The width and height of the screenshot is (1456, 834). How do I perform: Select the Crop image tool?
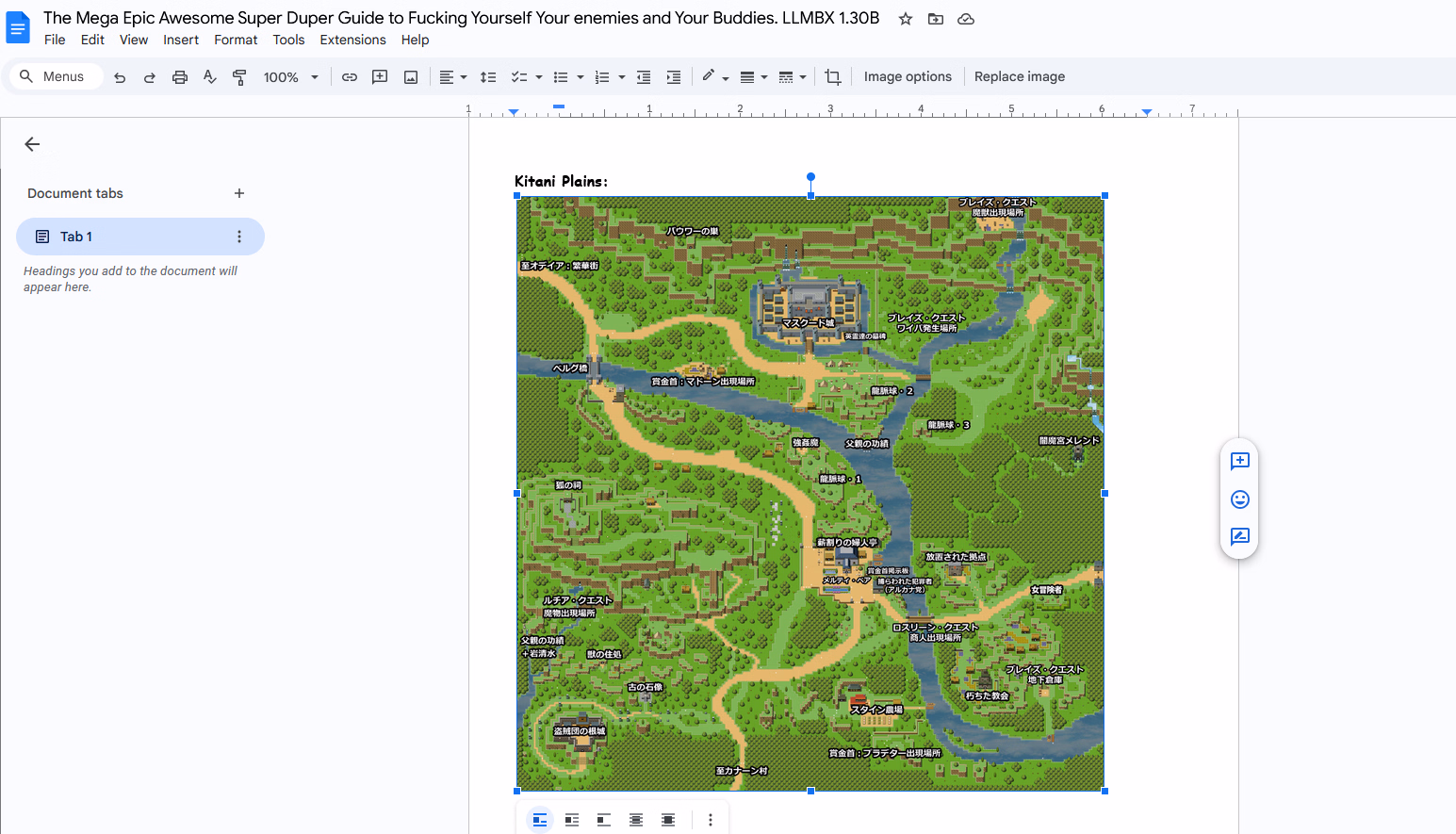pos(832,77)
